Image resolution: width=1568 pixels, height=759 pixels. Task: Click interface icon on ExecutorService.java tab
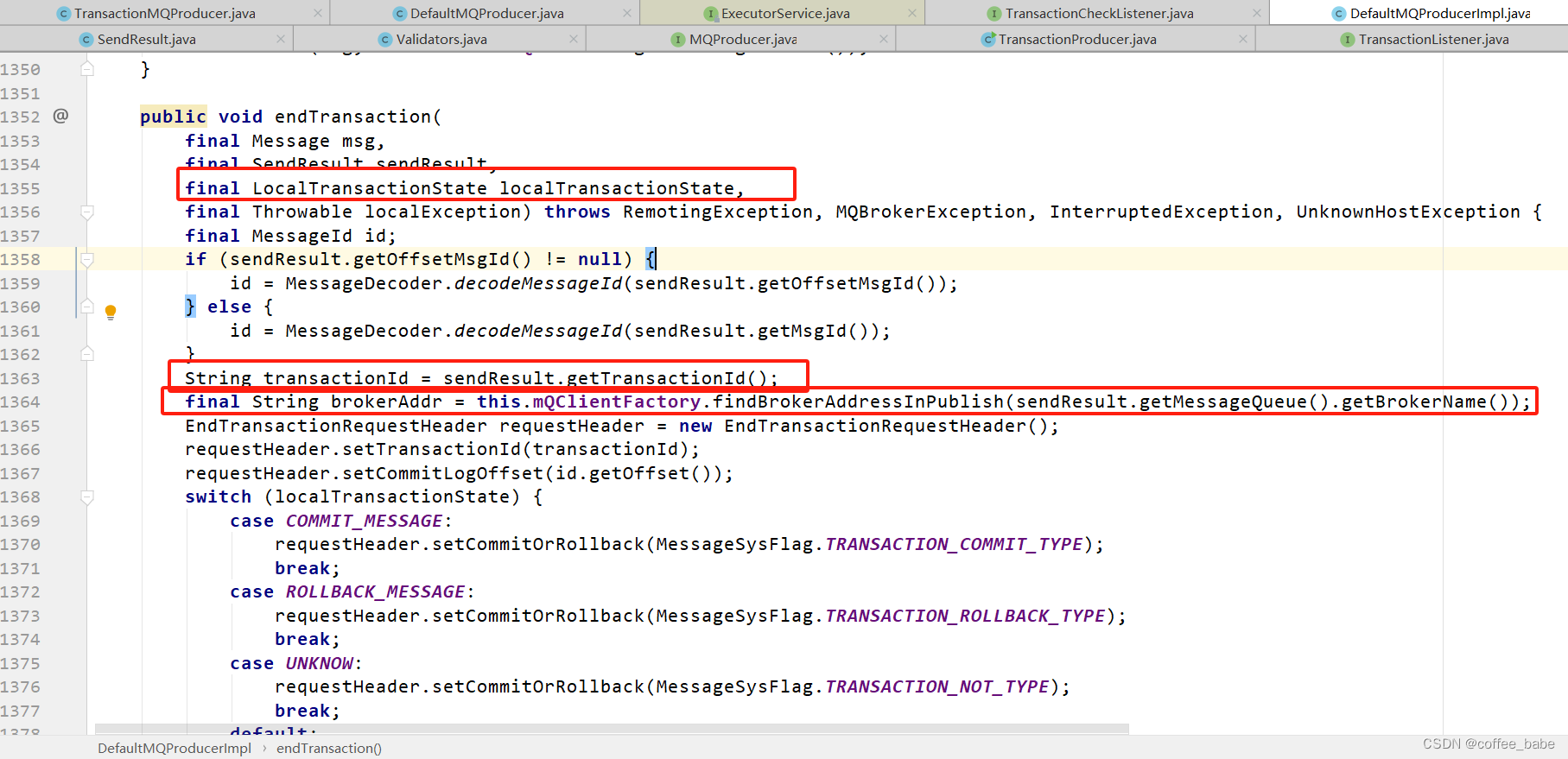pyautogui.click(x=711, y=14)
